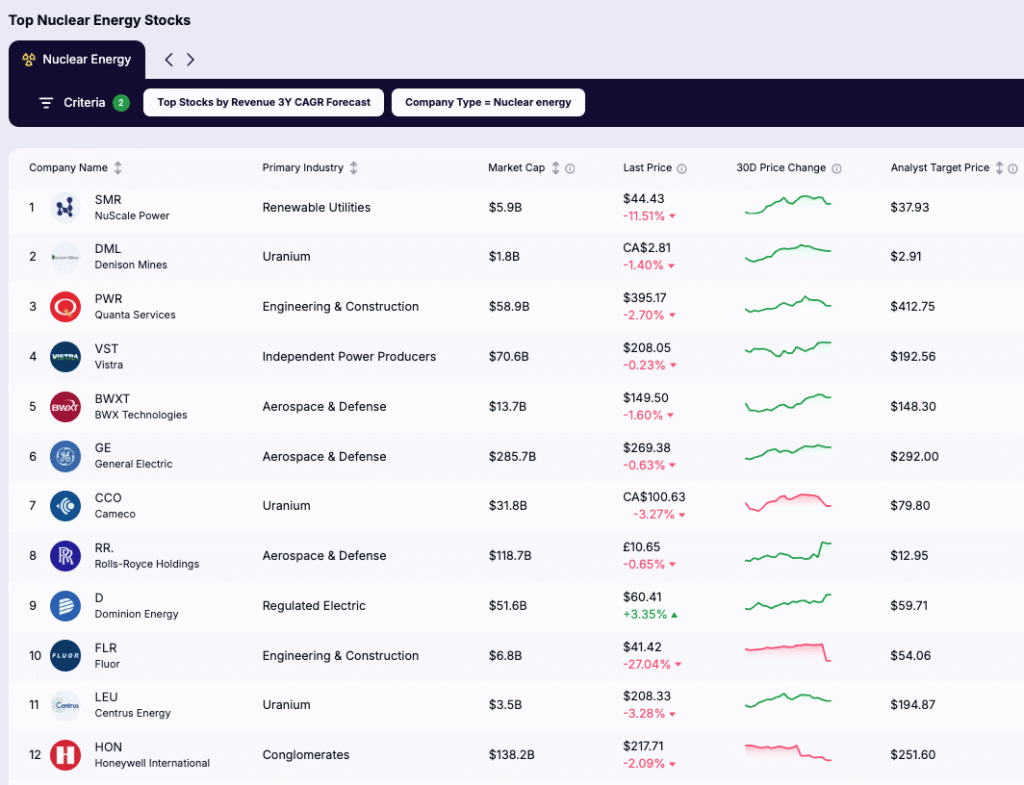1024x785 pixels.
Task: View the Fluor 30D price sparkline
Action: point(788,652)
